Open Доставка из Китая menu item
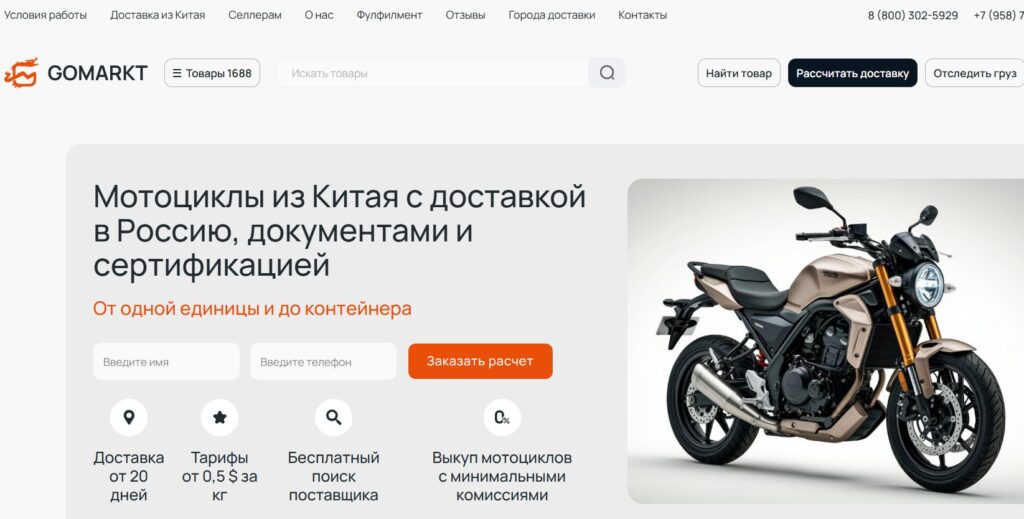Screen dimensions: 1024x519 pos(157,15)
